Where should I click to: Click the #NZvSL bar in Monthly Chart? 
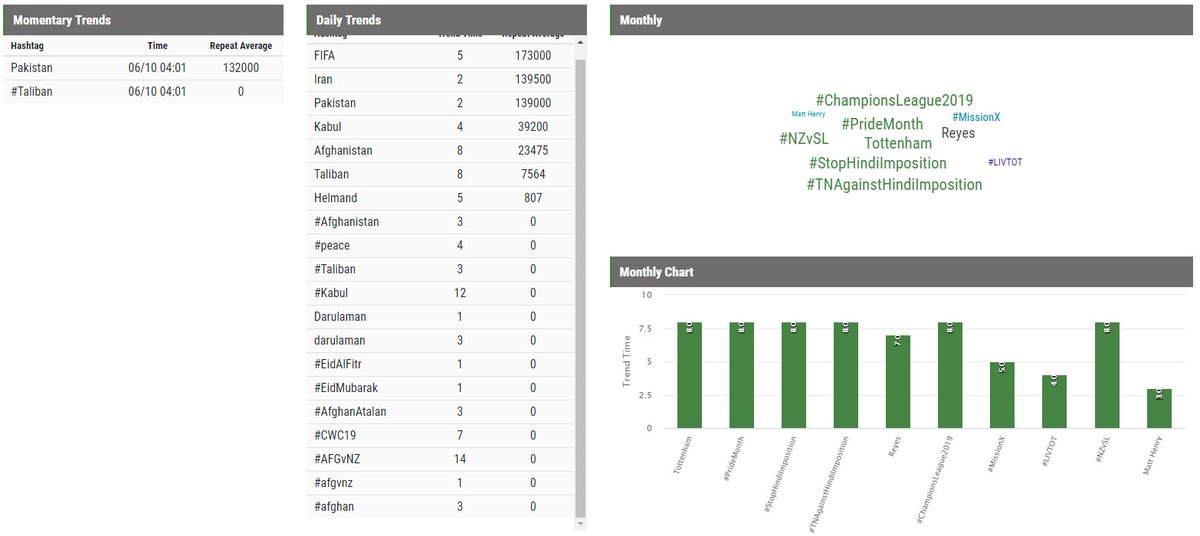click(1107, 375)
